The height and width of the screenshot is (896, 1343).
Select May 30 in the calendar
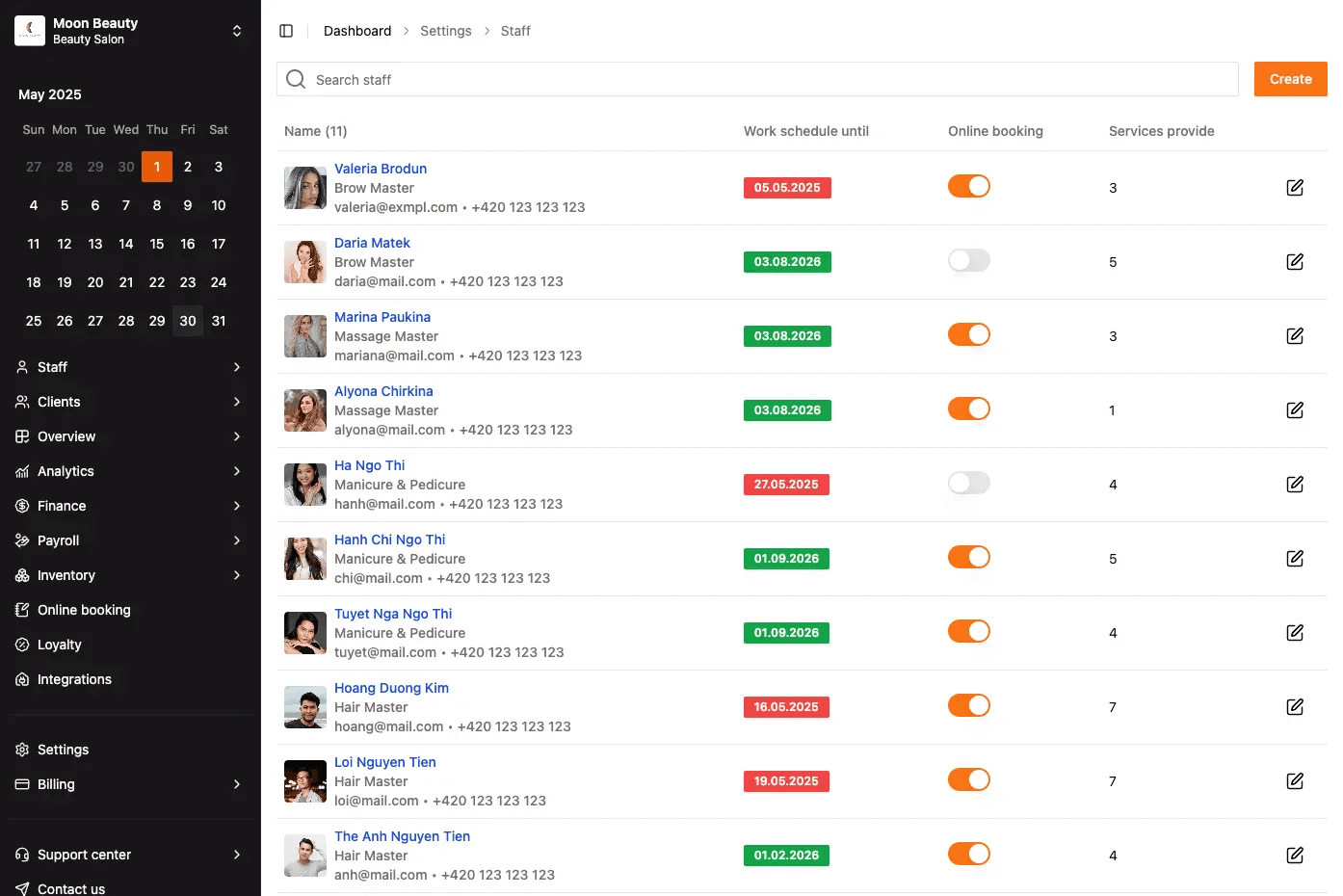click(188, 321)
